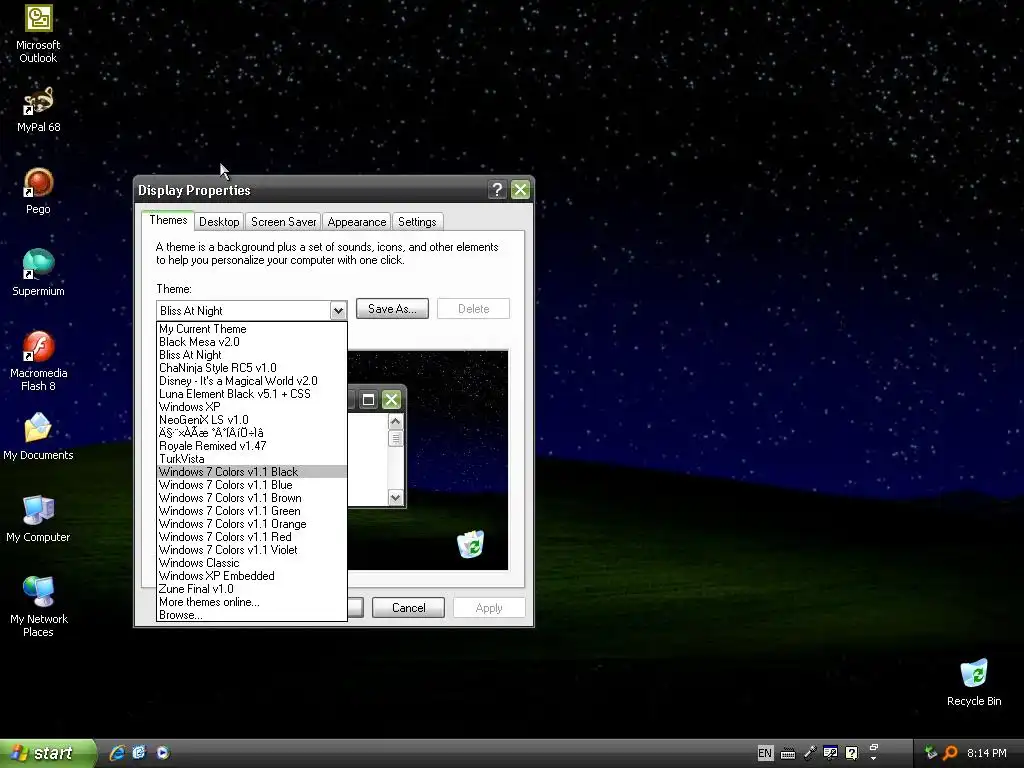The width and height of the screenshot is (1024, 768).
Task: Go to the Settings tab
Action: pyautogui.click(x=417, y=222)
